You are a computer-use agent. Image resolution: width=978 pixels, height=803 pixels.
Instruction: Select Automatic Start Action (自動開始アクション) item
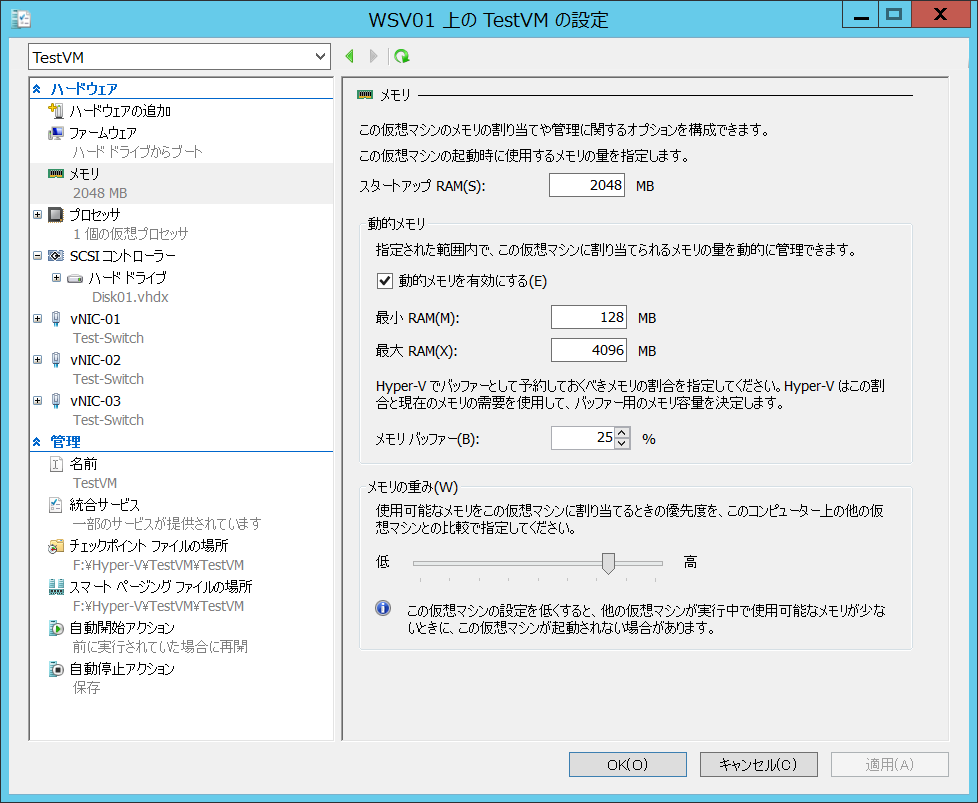[x=122, y=628]
